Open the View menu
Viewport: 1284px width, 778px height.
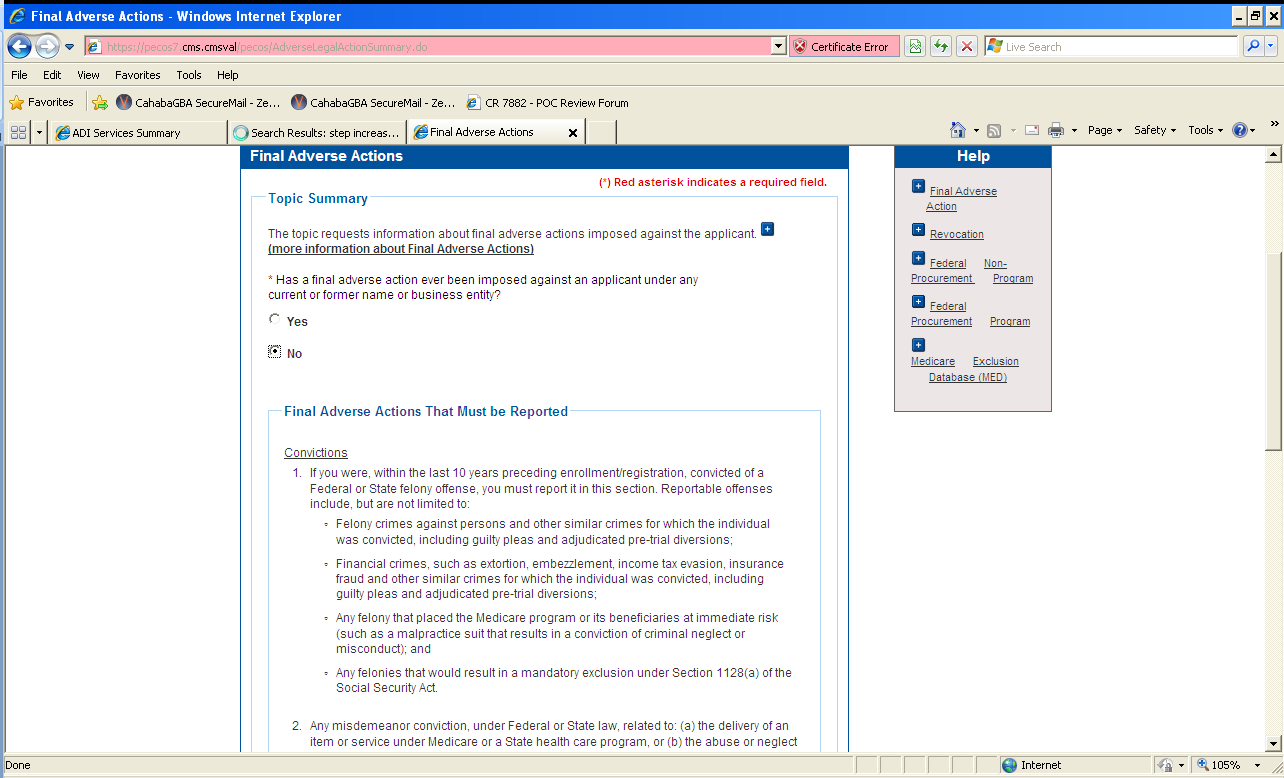pos(88,75)
